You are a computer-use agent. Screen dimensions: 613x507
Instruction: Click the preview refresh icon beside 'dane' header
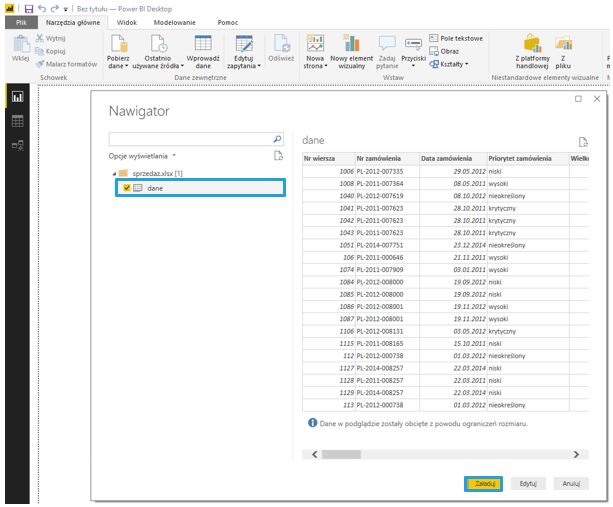(583, 143)
